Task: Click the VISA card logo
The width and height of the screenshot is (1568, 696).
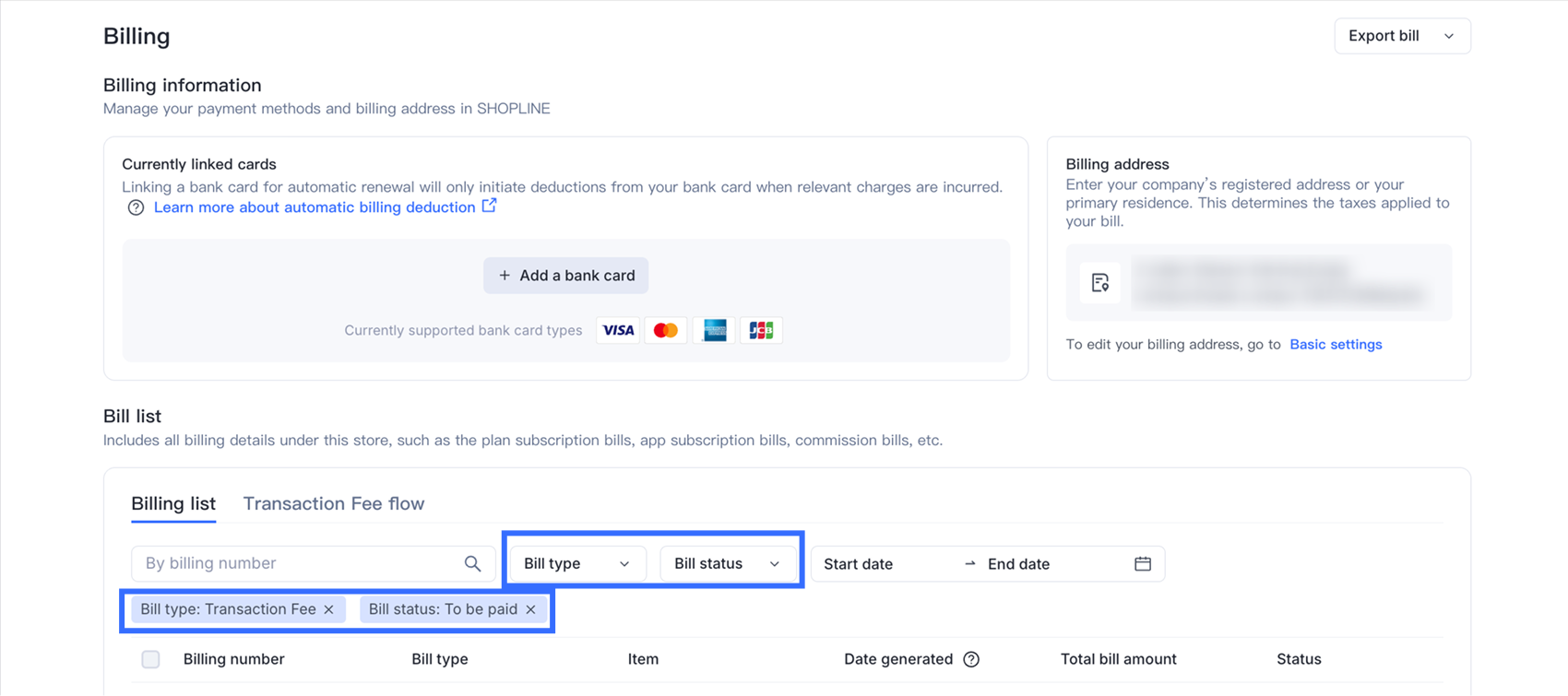Action: pyautogui.click(x=618, y=330)
